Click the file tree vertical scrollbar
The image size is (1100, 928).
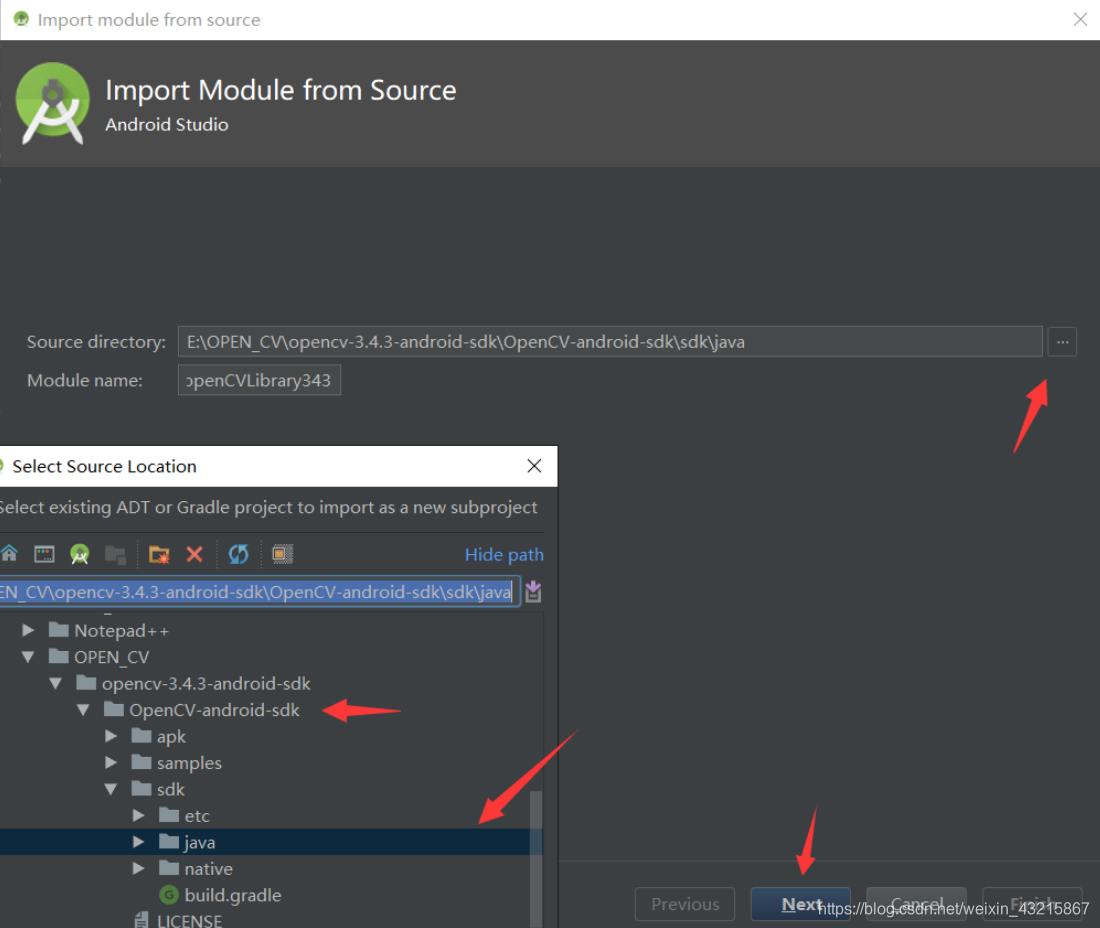(x=536, y=857)
